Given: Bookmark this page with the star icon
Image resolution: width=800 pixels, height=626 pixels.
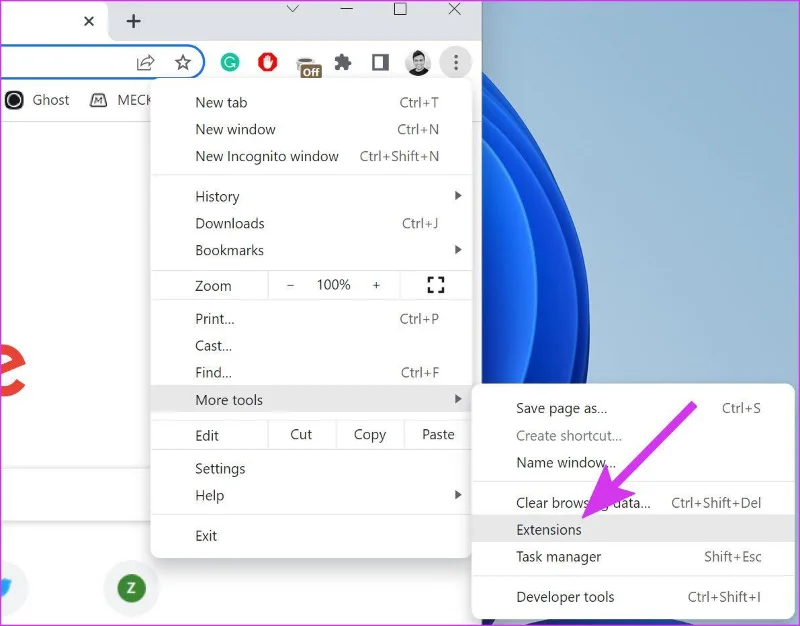Looking at the screenshot, I should click(x=183, y=62).
